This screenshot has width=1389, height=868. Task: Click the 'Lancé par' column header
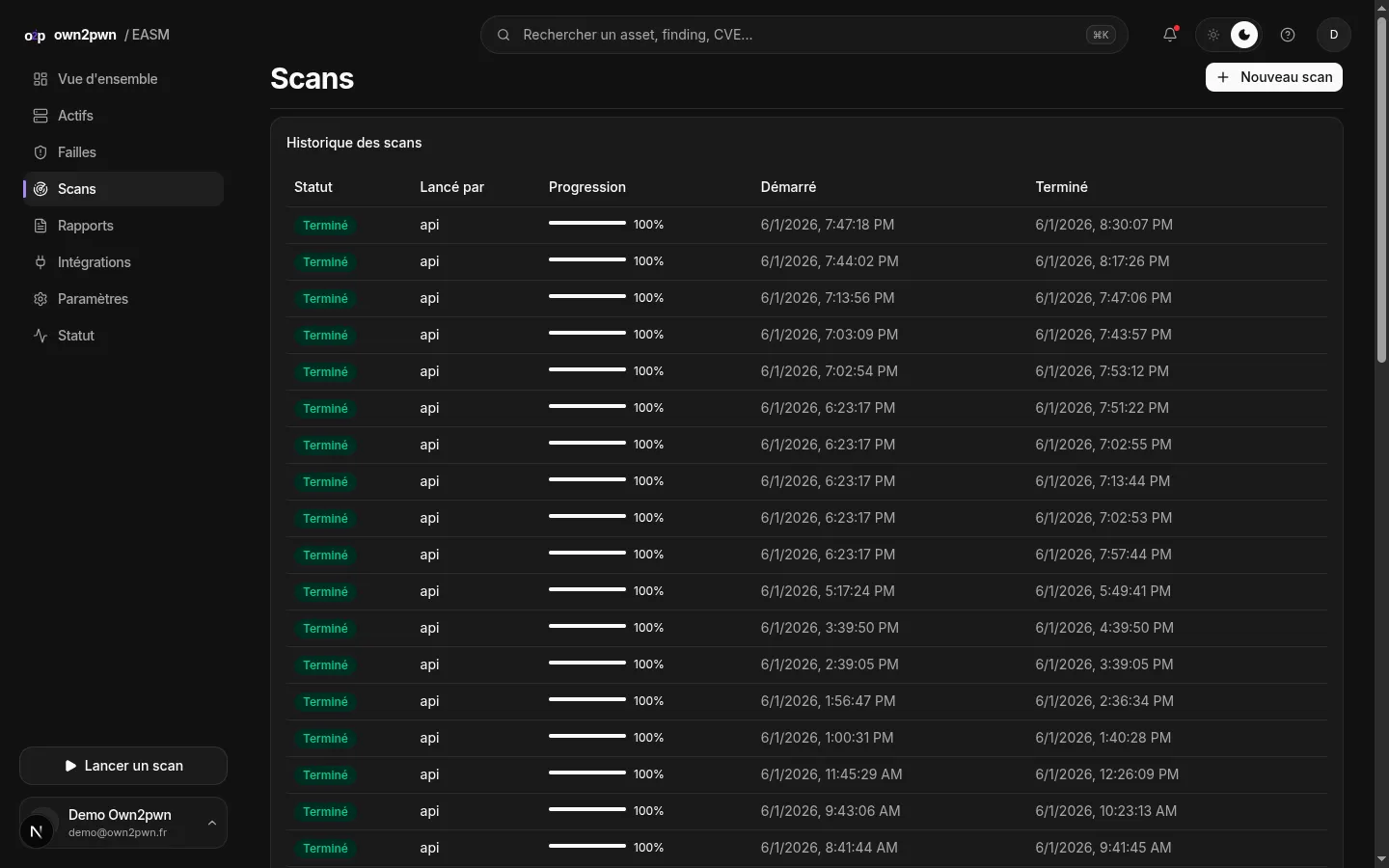pos(451,187)
